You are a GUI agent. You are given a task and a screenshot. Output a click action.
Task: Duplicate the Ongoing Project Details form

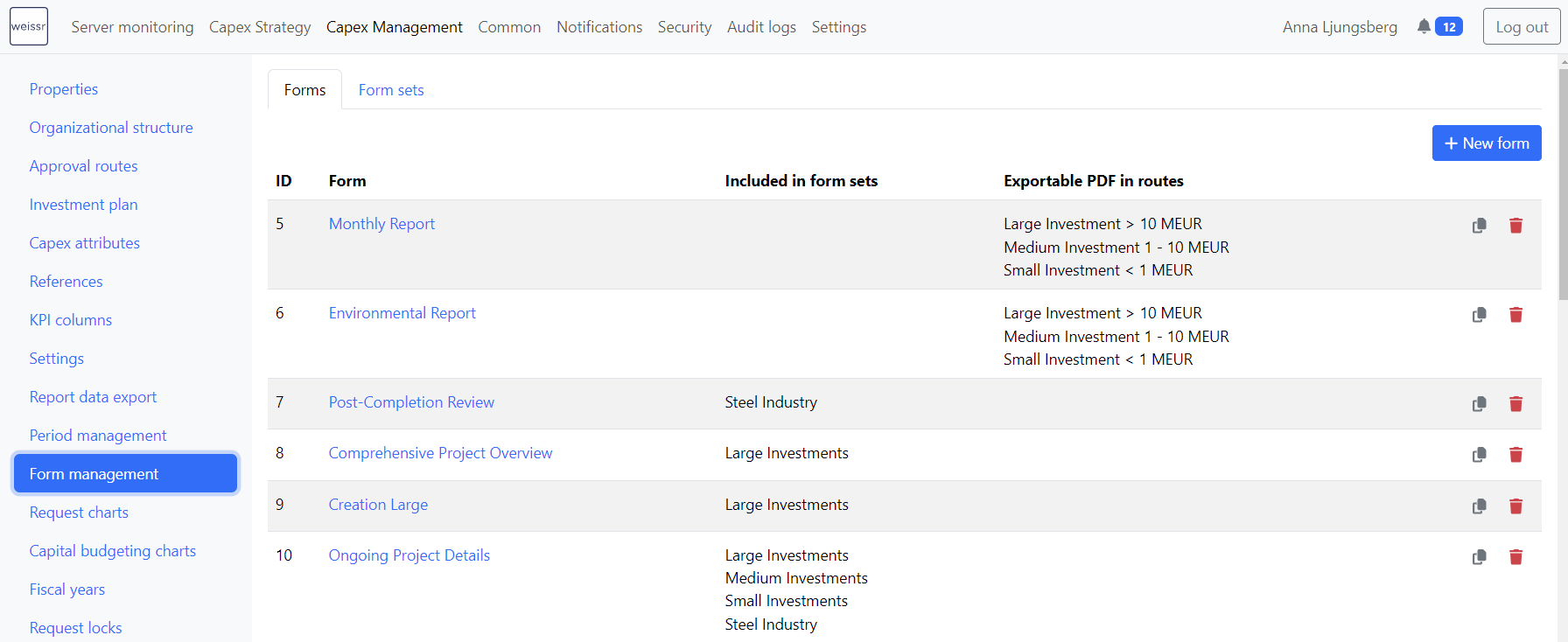[x=1479, y=557]
